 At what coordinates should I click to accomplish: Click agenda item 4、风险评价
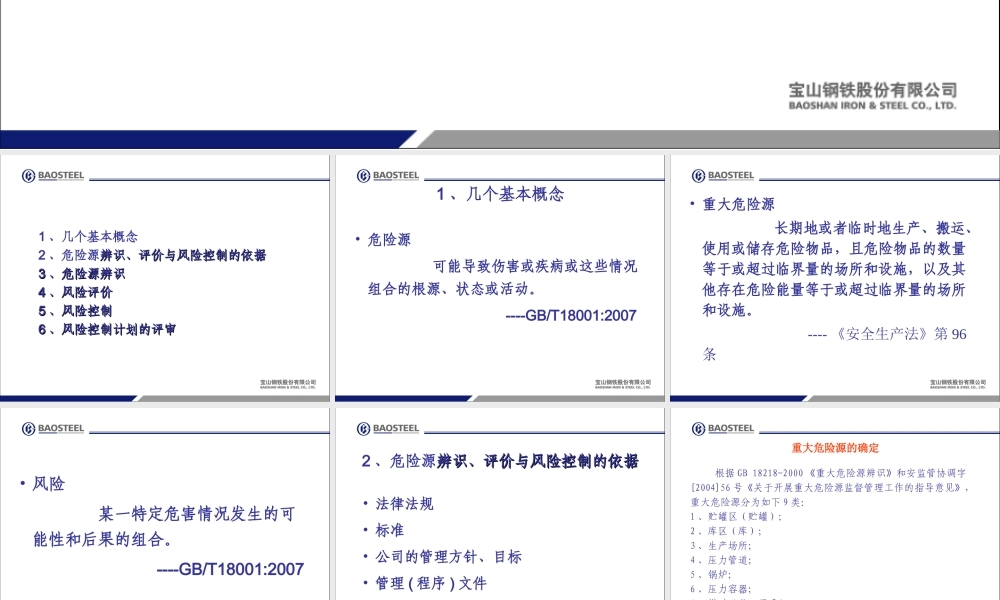tap(75, 292)
